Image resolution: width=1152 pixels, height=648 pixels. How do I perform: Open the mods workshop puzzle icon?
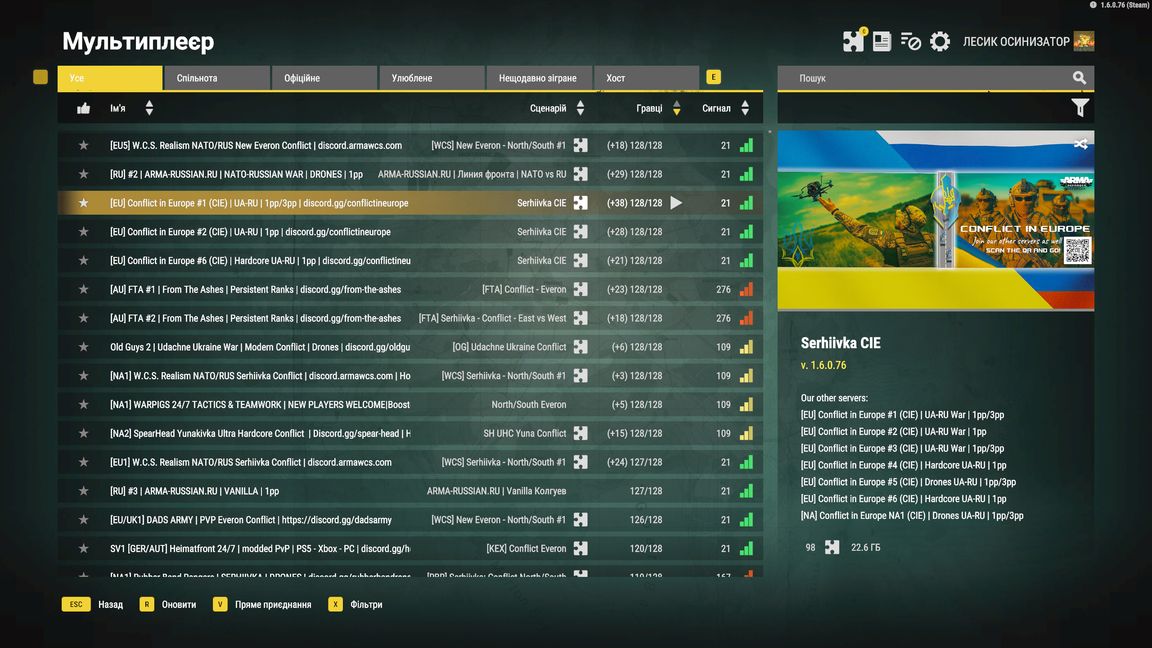[x=853, y=41]
